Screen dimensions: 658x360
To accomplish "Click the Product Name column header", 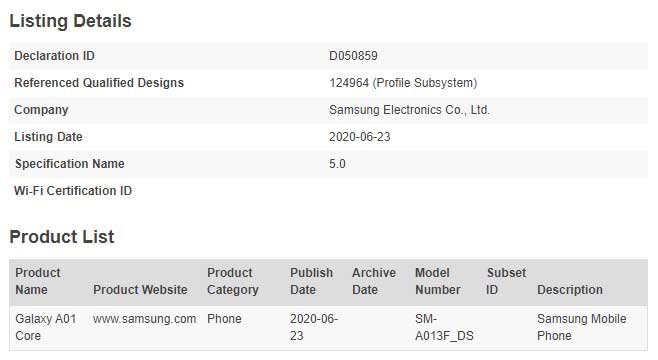I will click(38, 281).
